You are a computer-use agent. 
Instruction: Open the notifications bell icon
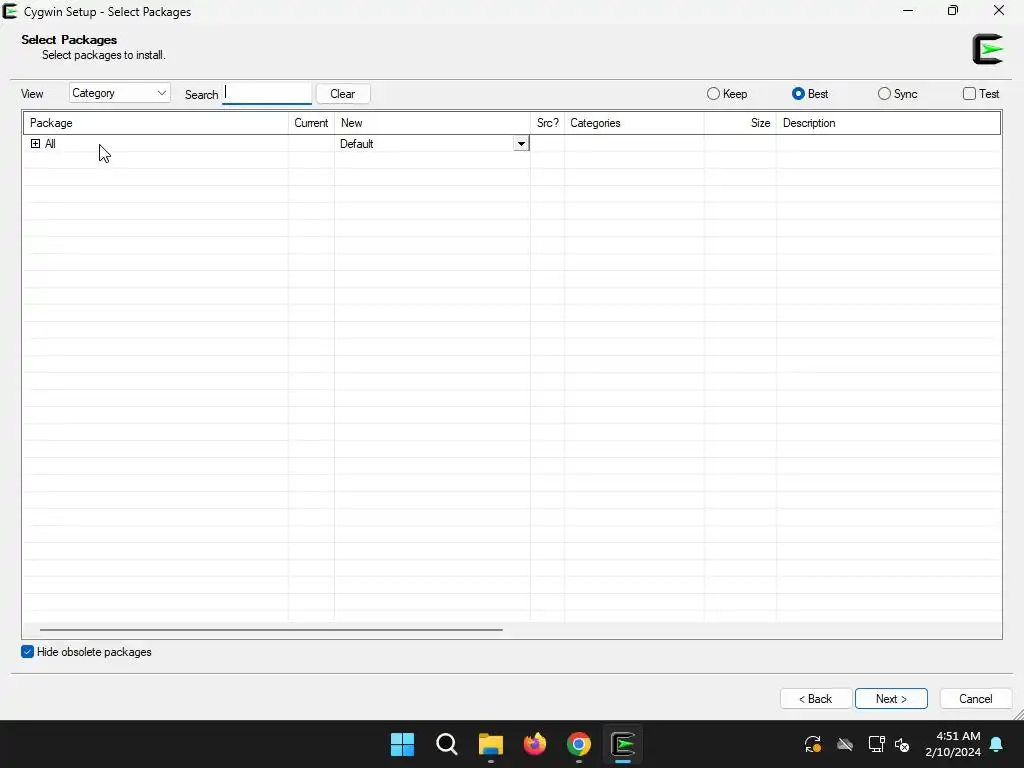(x=997, y=744)
